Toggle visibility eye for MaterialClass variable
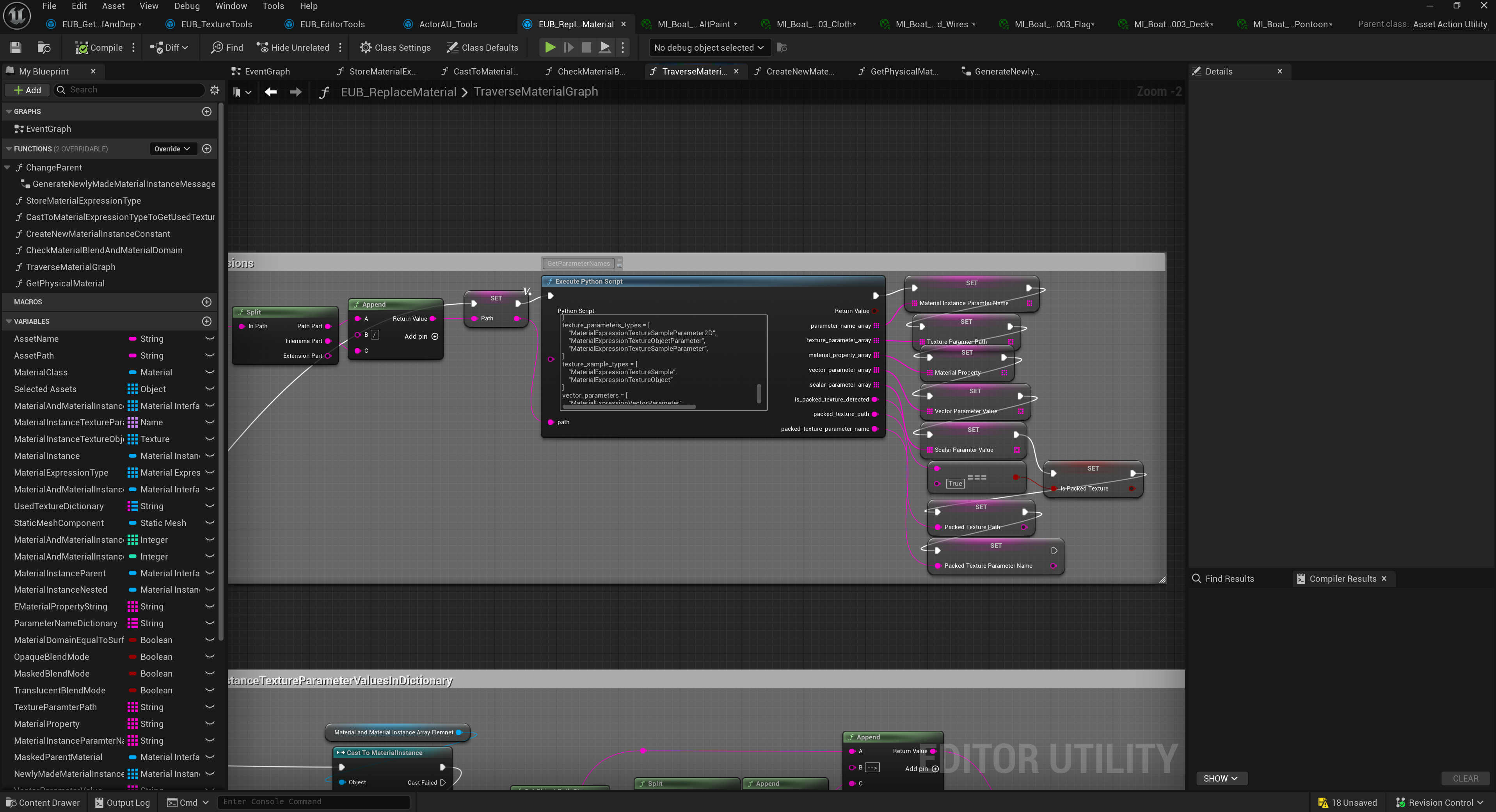This screenshot has height=812, width=1496. (210, 372)
